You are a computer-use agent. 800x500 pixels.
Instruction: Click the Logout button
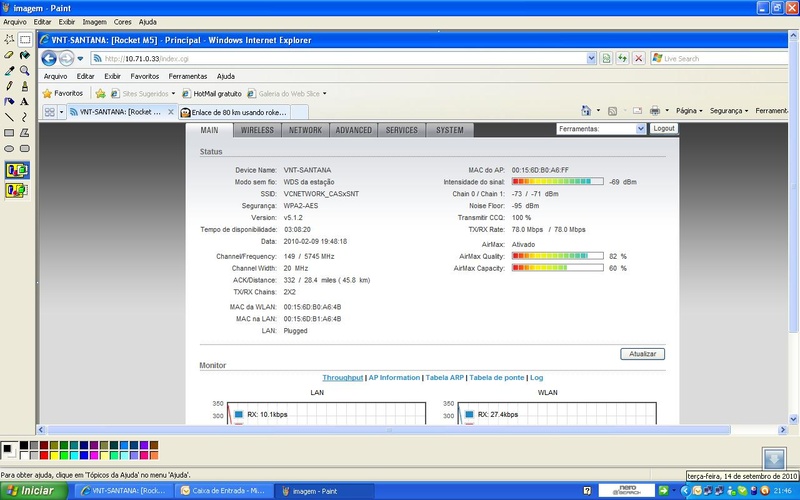click(664, 129)
